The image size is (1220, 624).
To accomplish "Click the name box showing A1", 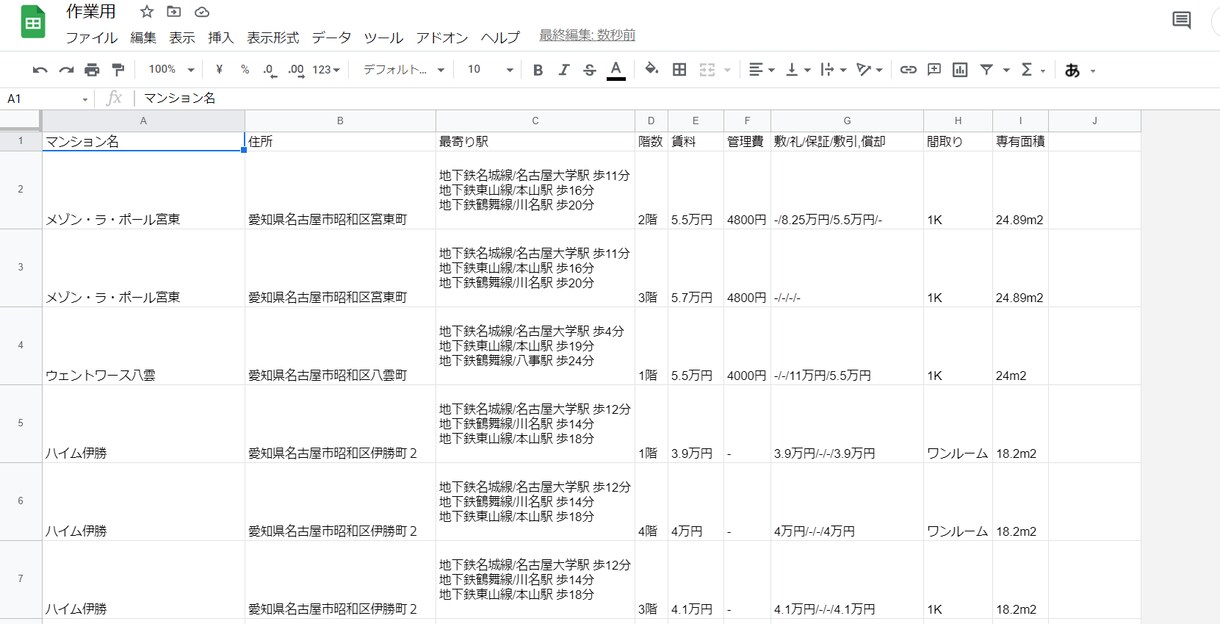I will point(47,98).
